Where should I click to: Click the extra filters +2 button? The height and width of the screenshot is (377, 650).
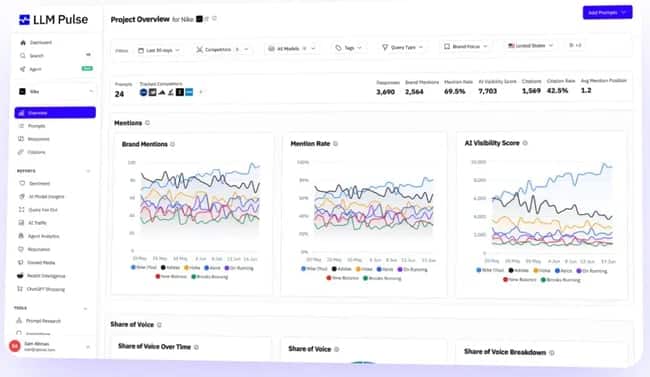pyautogui.click(x=575, y=45)
